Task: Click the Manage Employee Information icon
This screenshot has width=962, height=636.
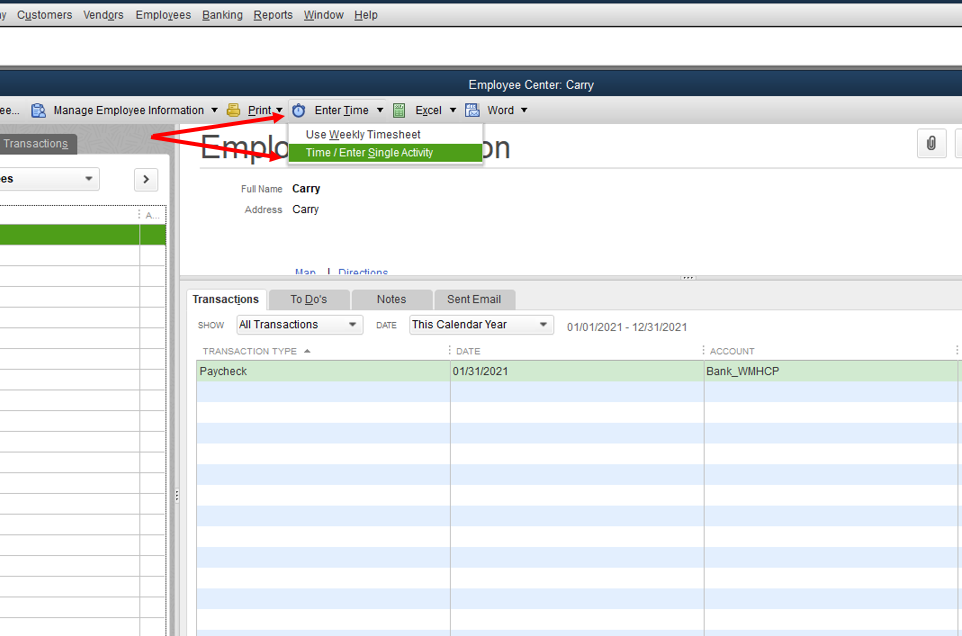Action: point(37,110)
